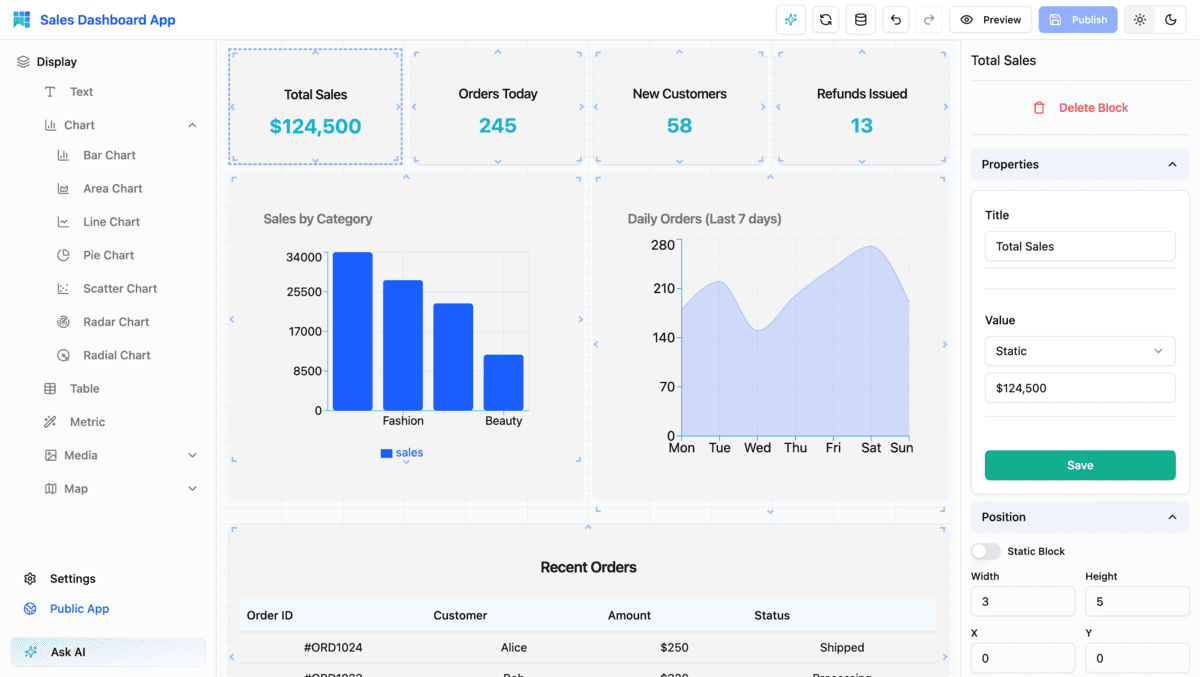Open Settings from the sidebar
This screenshot has width=1200, height=677.
tap(72, 578)
